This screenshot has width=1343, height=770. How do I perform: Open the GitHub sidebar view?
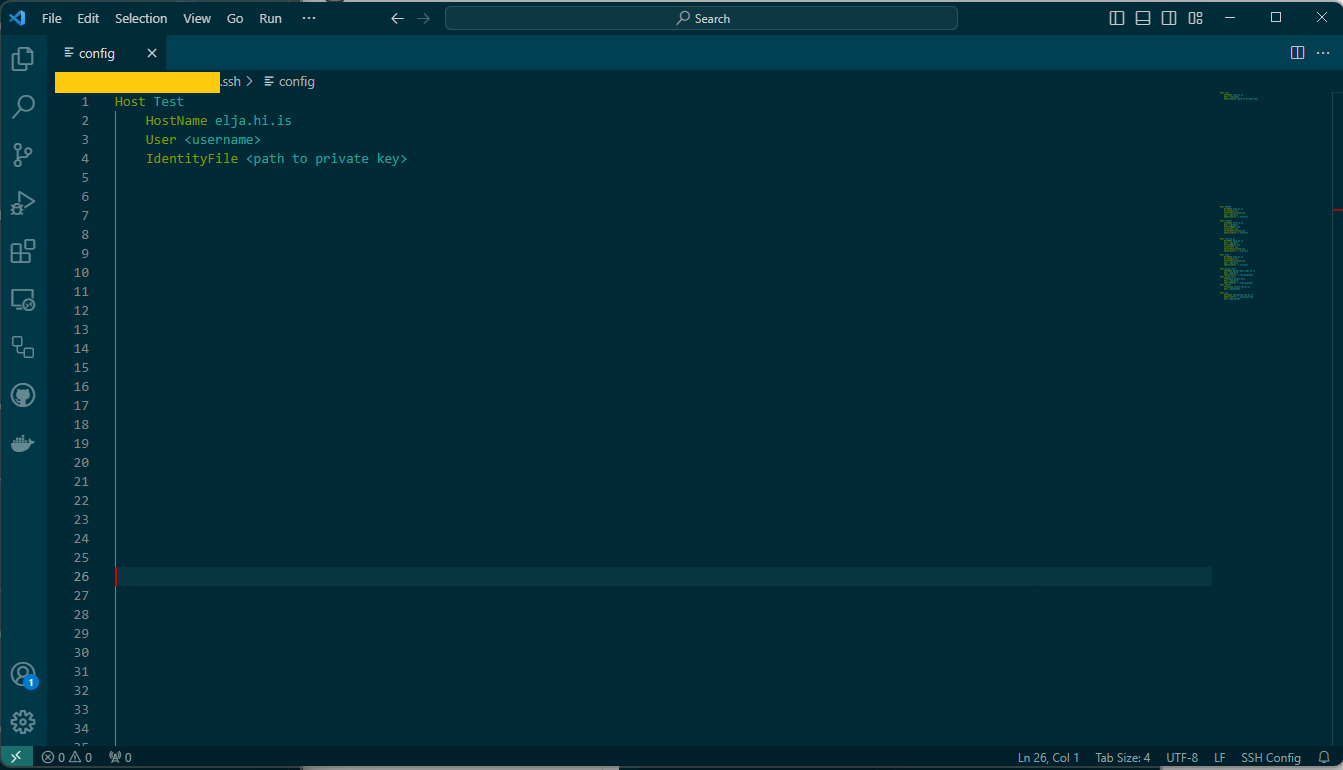(23, 395)
